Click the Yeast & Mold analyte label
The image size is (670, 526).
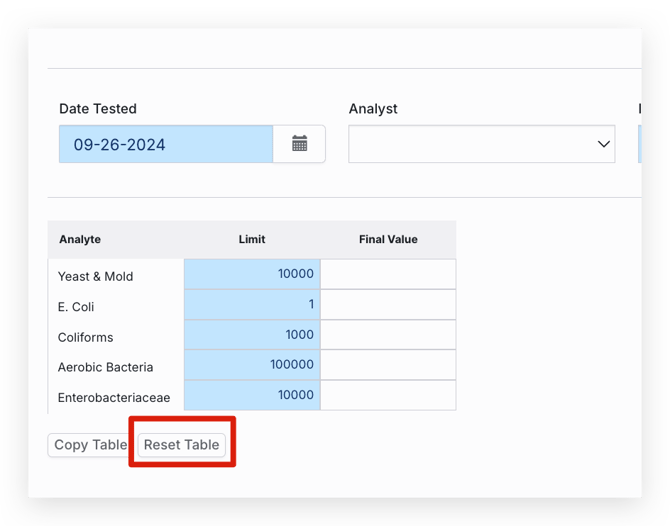[x=96, y=276]
